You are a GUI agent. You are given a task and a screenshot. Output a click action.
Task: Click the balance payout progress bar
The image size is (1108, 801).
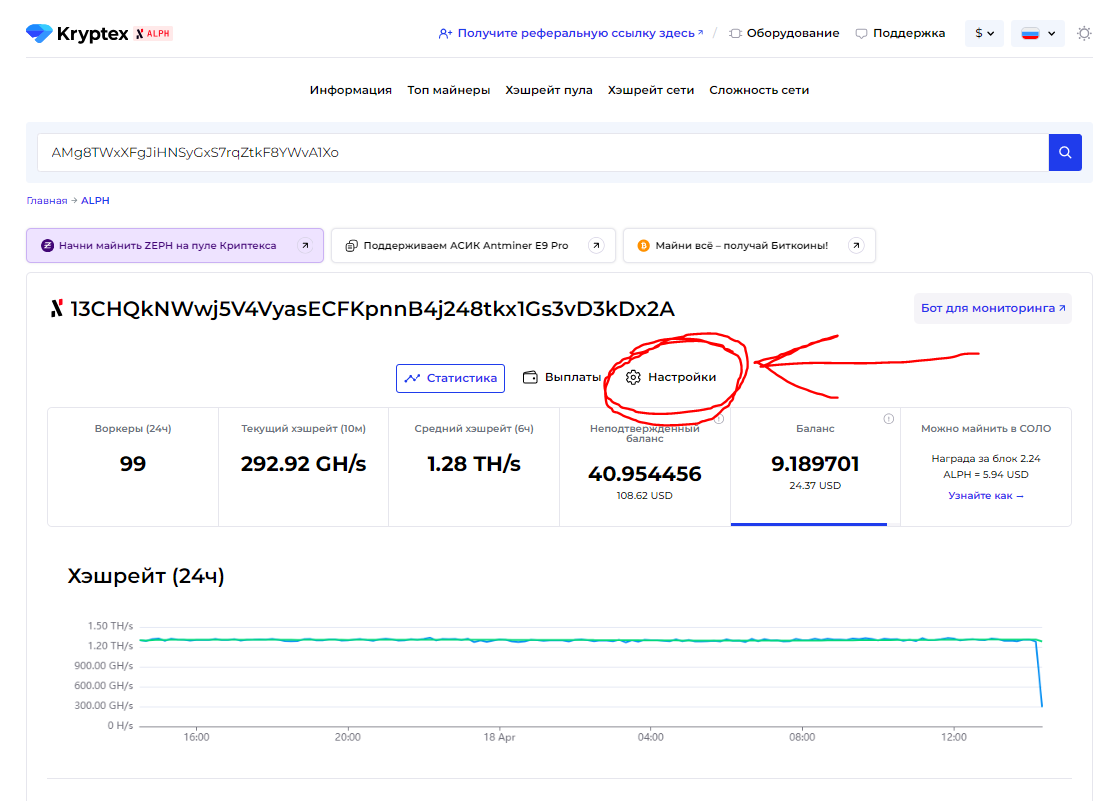click(x=815, y=524)
